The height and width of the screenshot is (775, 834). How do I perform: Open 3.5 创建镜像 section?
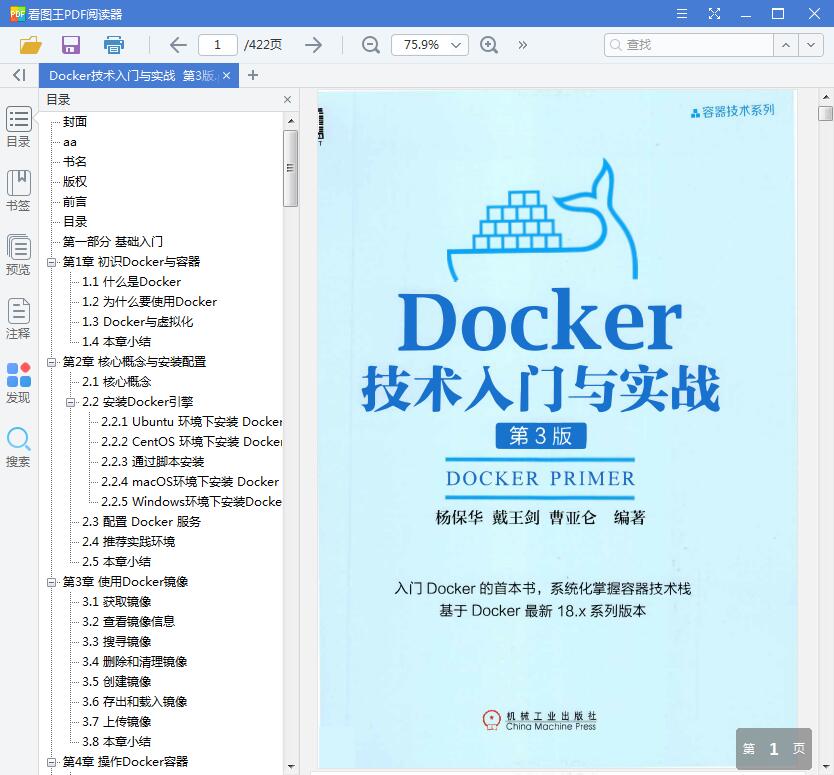click(x=116, y=681)
